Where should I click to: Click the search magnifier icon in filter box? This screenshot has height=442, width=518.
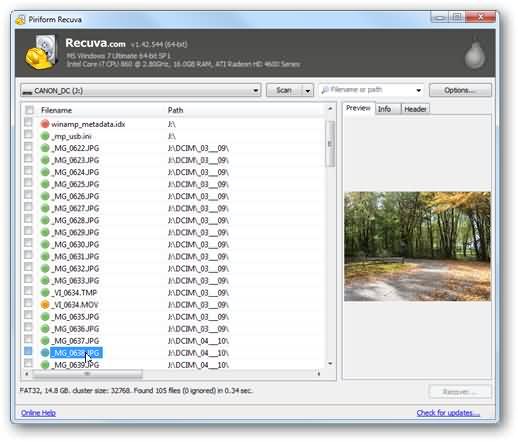pyautogui.click(x=325, y=90)
